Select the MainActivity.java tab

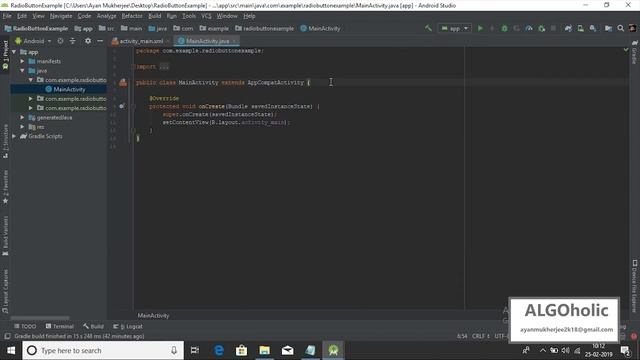point(207,41)
